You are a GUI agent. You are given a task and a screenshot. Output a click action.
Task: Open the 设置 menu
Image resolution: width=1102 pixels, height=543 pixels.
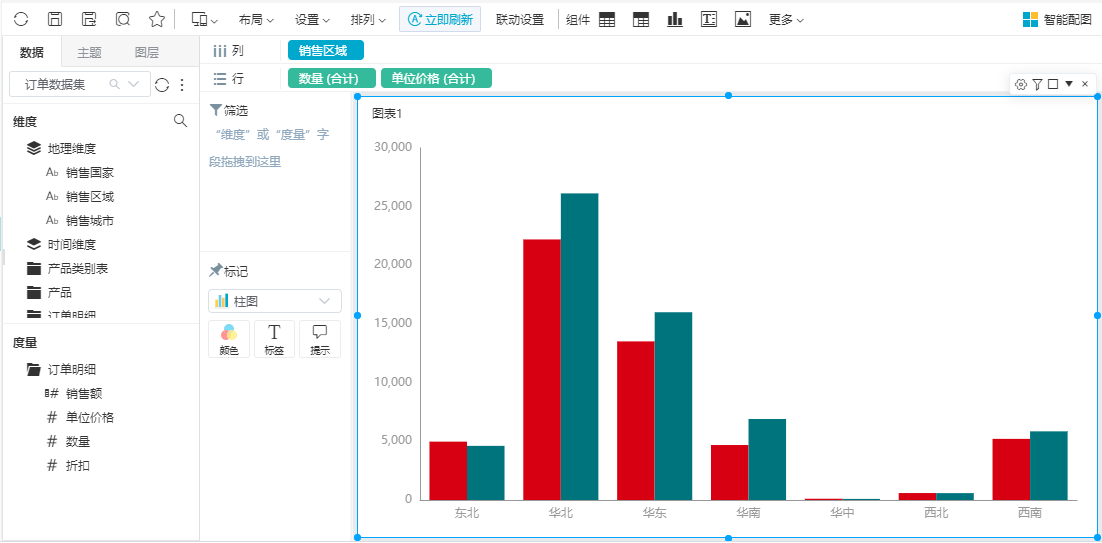pyautogui.click(x=312, y=20)
